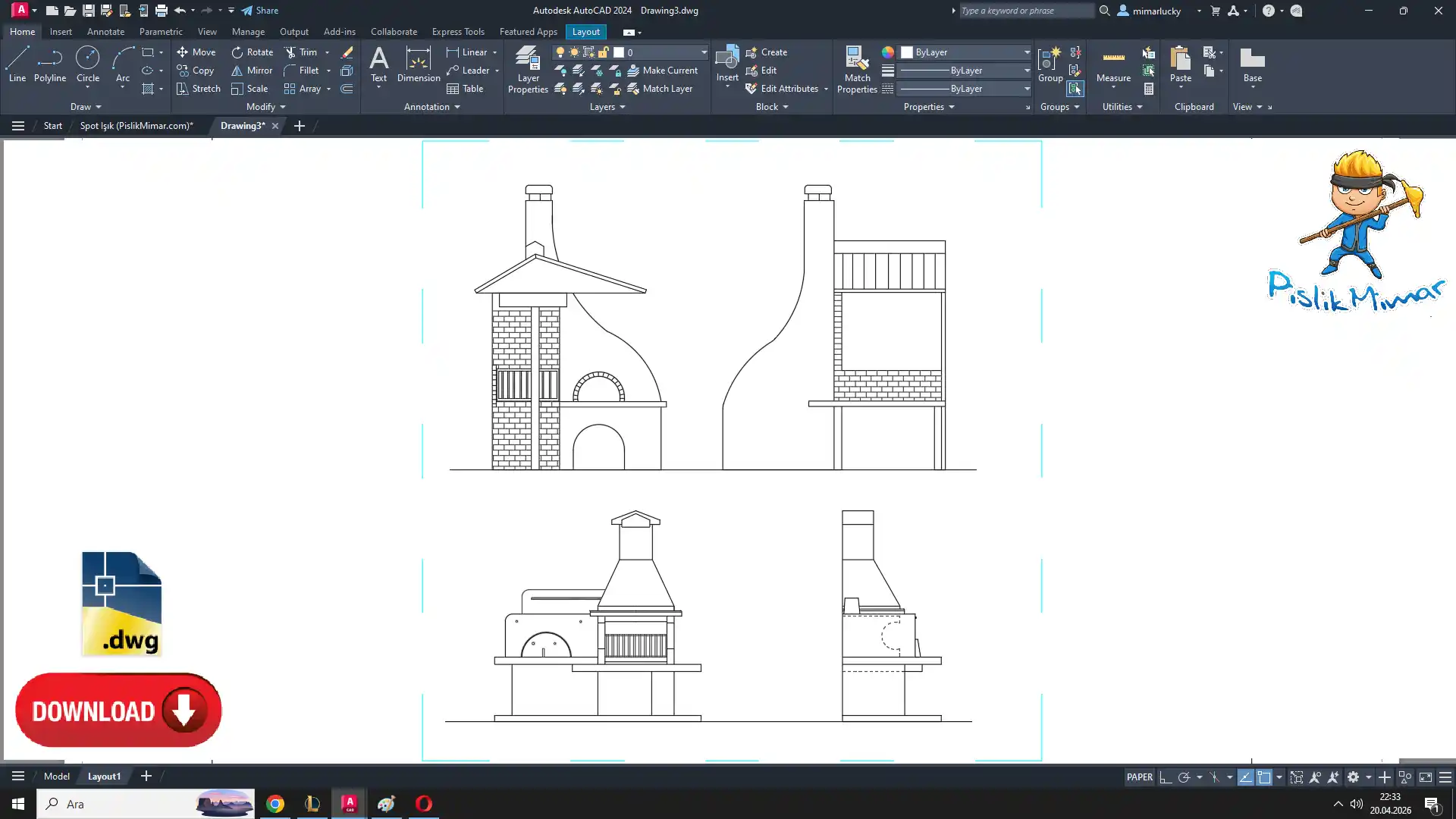This screenshot has width=1456, height=819.
Task: Switch to the Model tab
Action: coord(57,777)
